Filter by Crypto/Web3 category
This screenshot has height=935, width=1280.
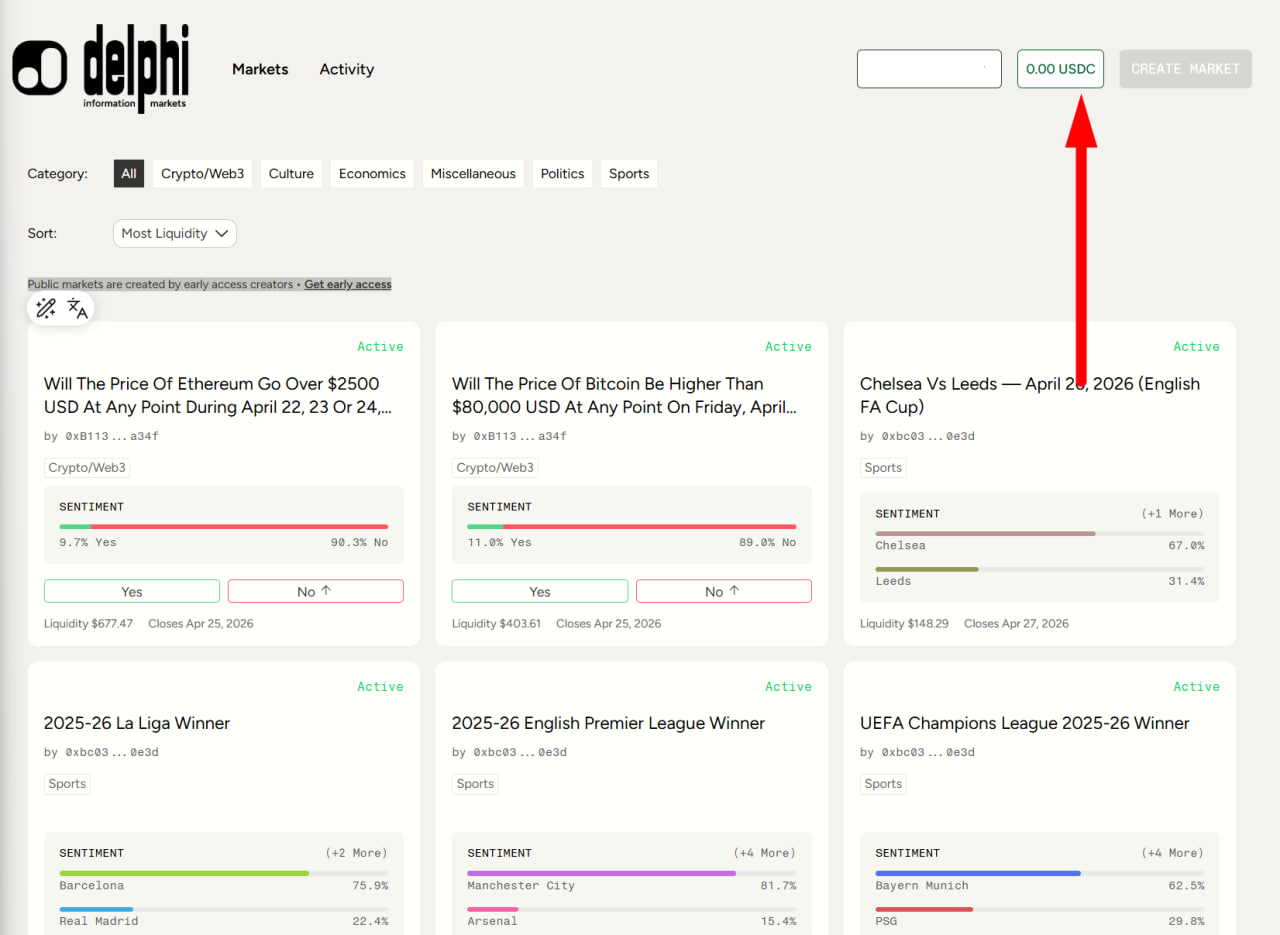pos(203,173)
